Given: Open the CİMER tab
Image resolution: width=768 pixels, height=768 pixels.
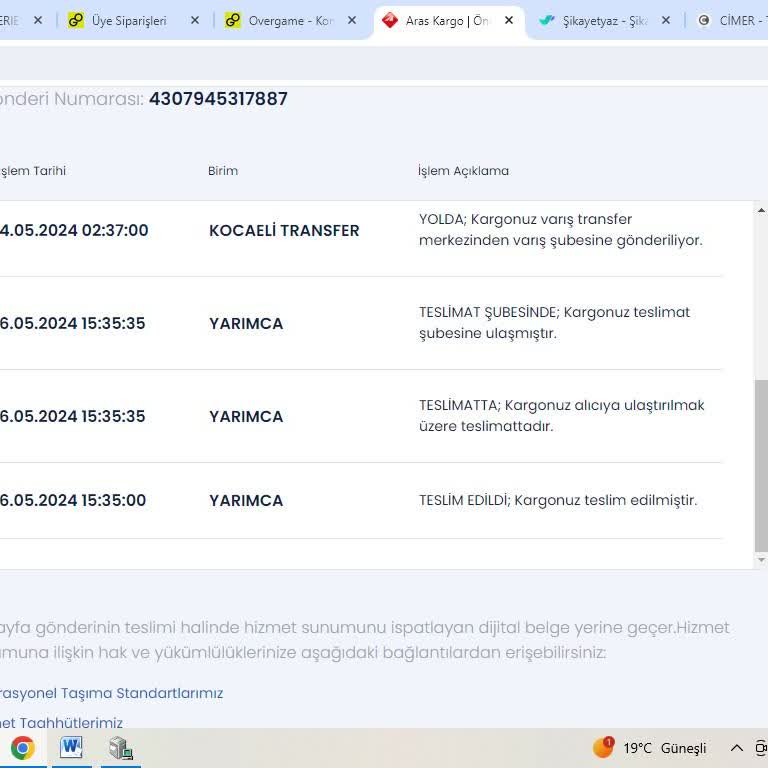Looking at the screenshot, I should click(x=735, y=21).
